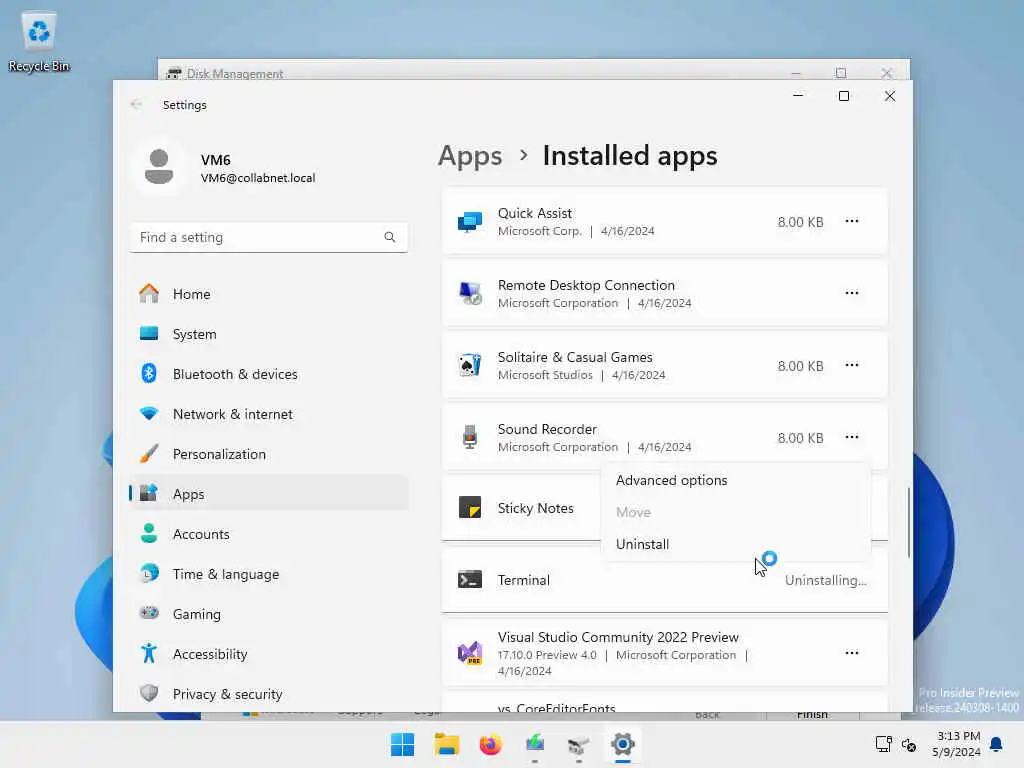The image size is (1024, 768).
Task: Click the Settings gear taskbar icon
Action: (x=623, y=744)
